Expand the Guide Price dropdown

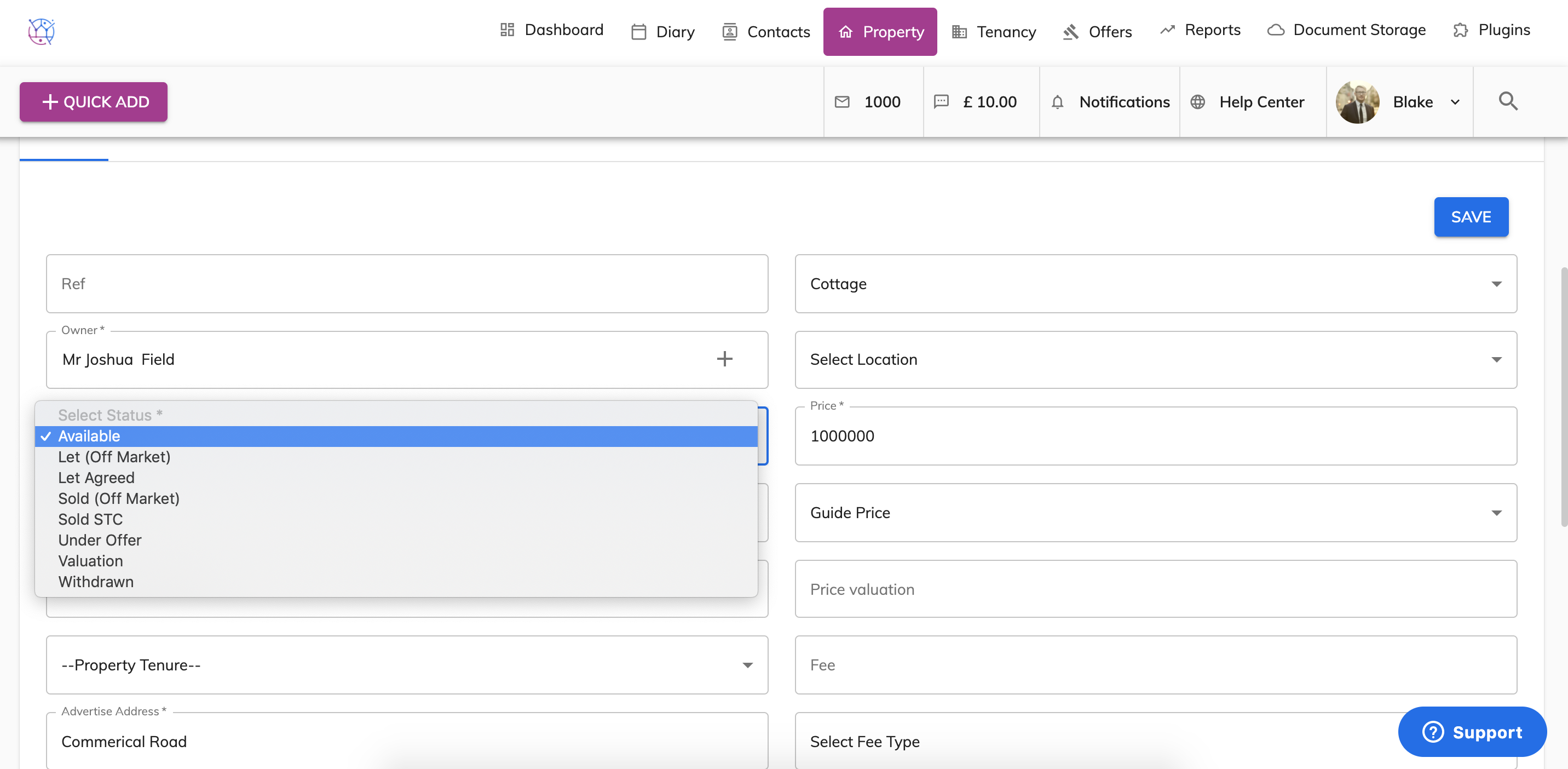click(1155, 513)
